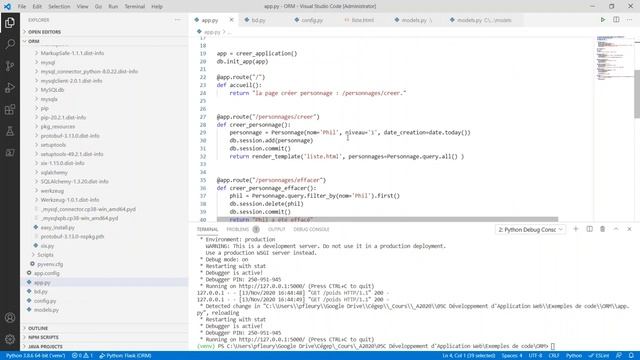Click the app.py breadcrumb
Viewport: 640px width, 360px height.
(x=212, y=32)
